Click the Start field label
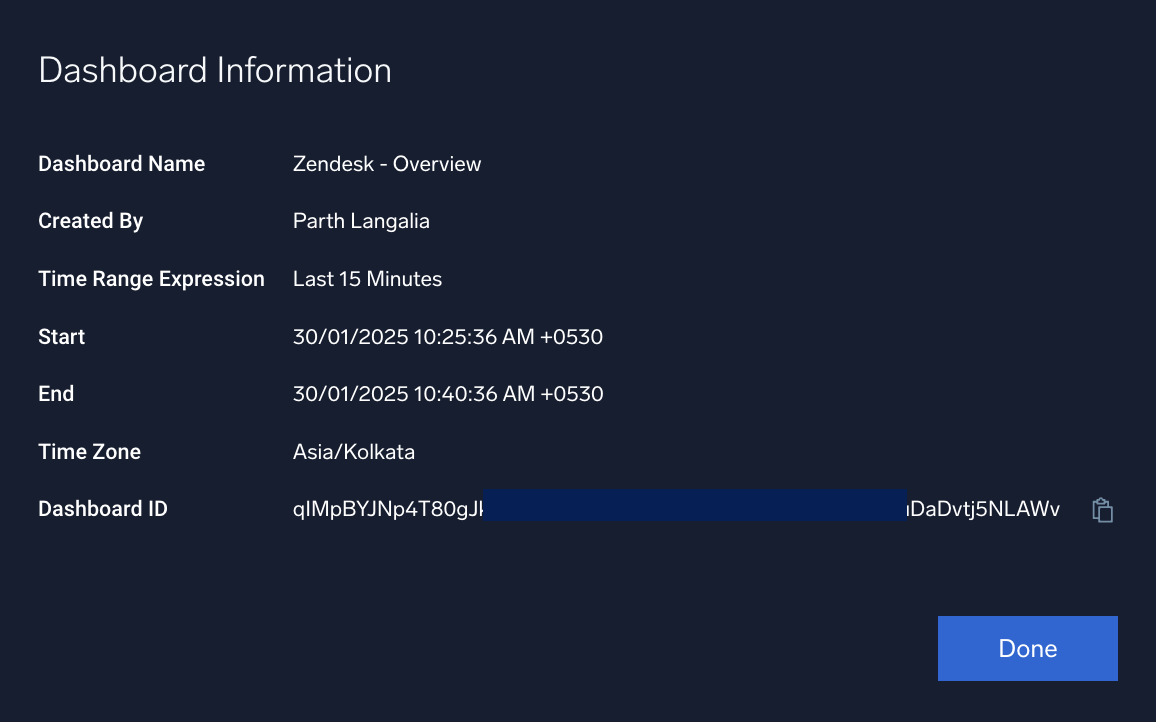Image resolution: width=1156 pixels, height=722 pixels. [61, 337]
